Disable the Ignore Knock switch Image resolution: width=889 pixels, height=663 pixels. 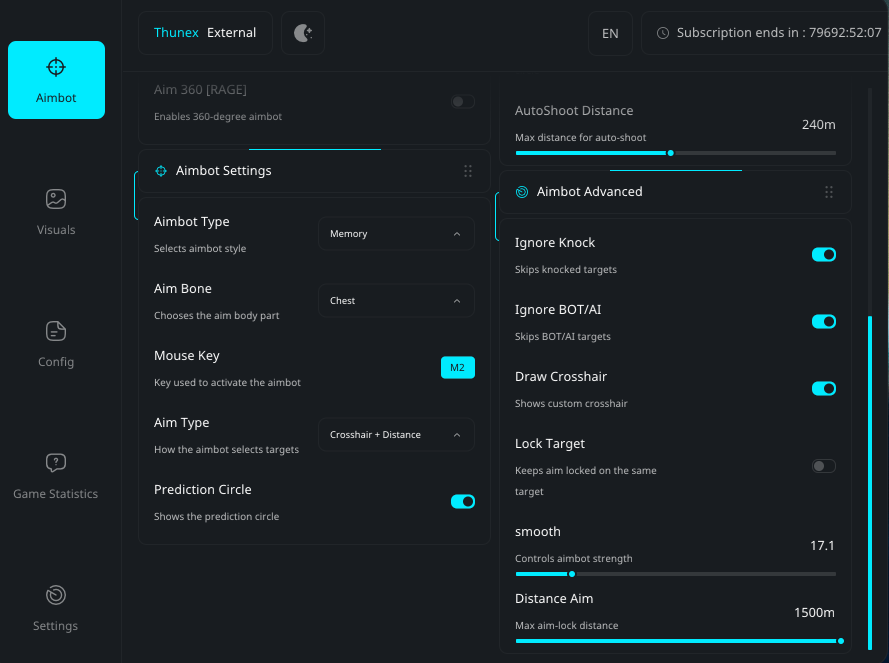(824, 255)
